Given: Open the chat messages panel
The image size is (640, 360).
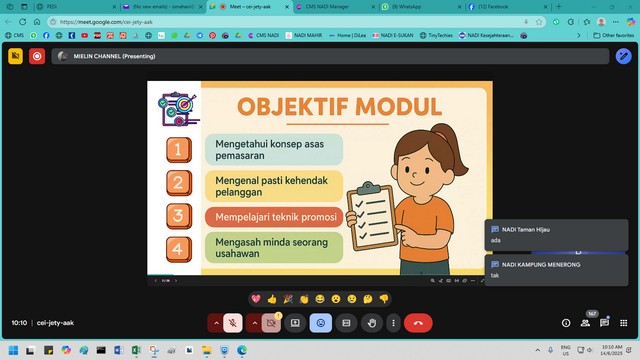Looking at the screenshot, I should coord(604,323).
